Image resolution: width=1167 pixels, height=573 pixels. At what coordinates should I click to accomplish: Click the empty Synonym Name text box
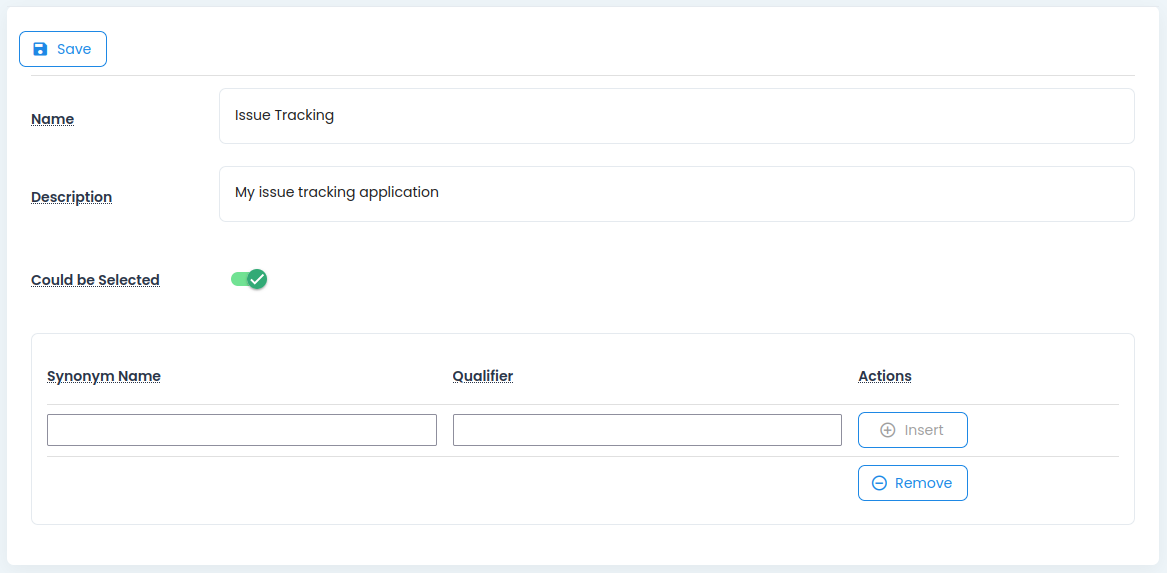tap(242, 430)
